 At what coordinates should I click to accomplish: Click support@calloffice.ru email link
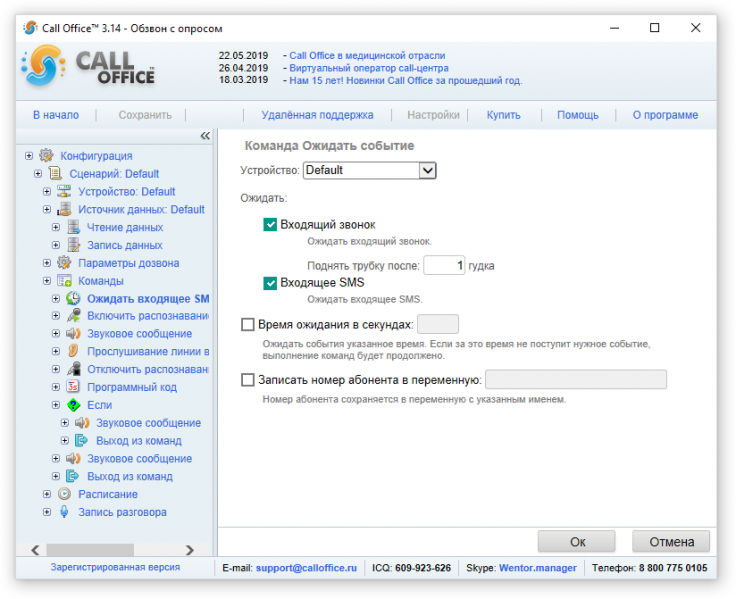(307, 568)
